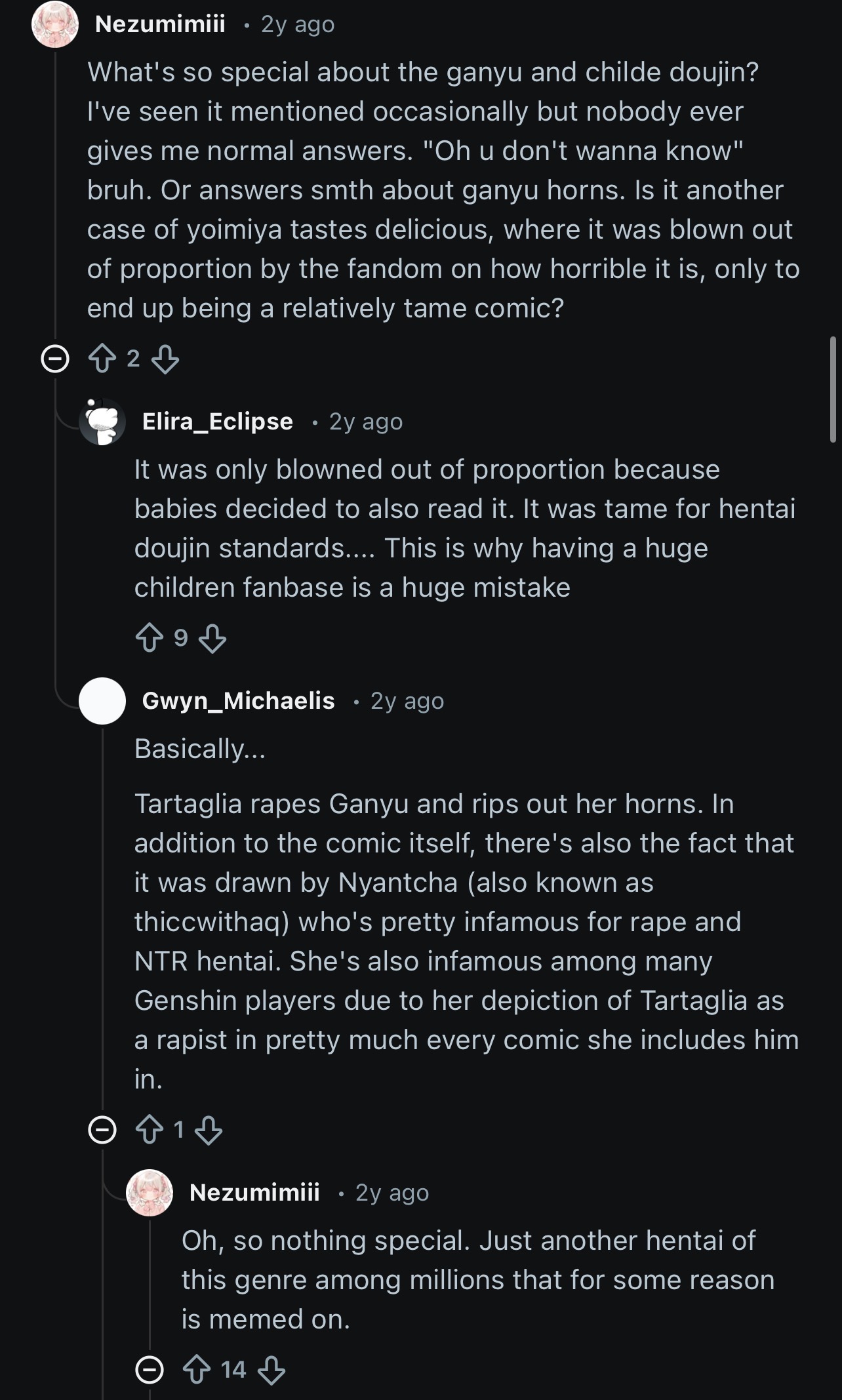Downvote Nezumimiii's reply with 14 points
Image resolution: width=842 pixels, height=1400 pixels.
271,1370
